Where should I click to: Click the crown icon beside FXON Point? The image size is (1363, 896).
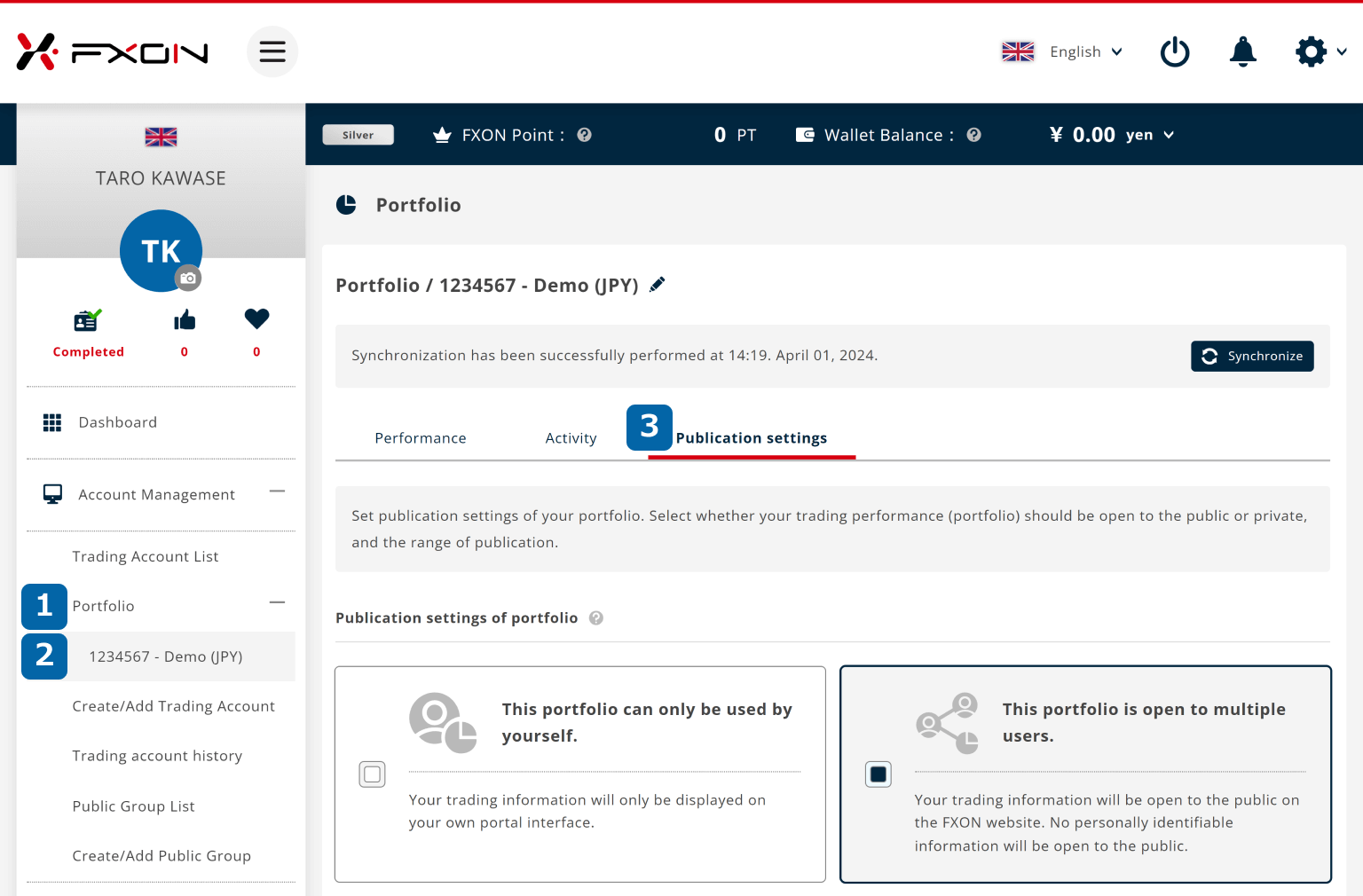point(442,135)
